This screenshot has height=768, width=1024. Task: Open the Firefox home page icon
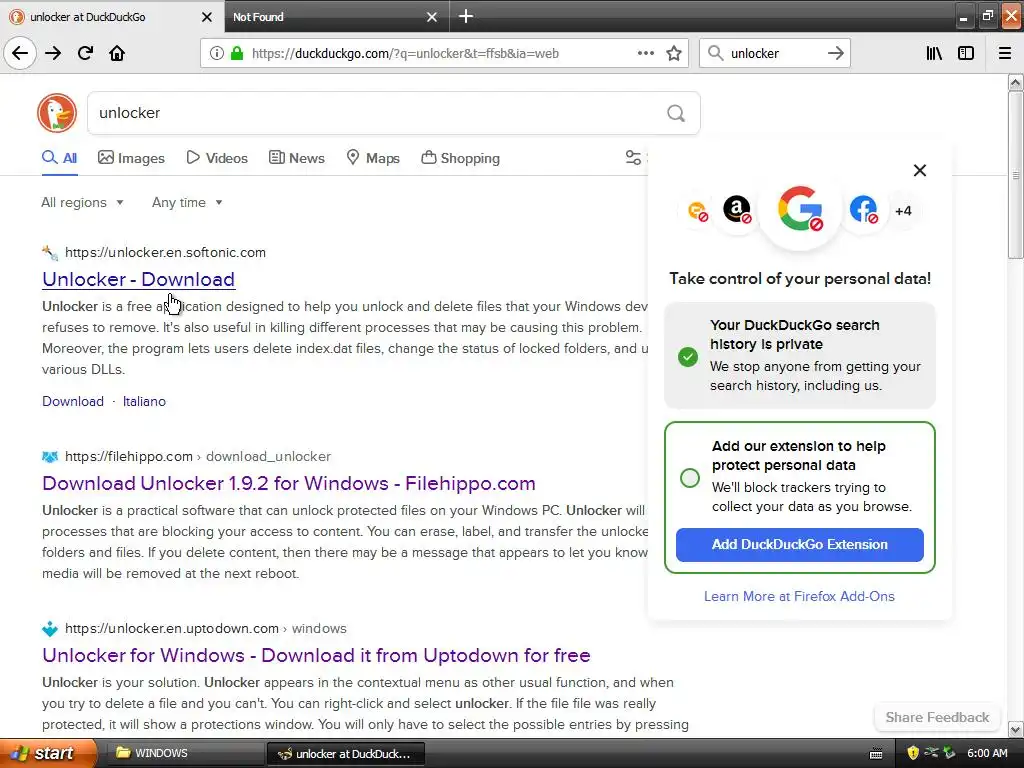tap(117, 53)
